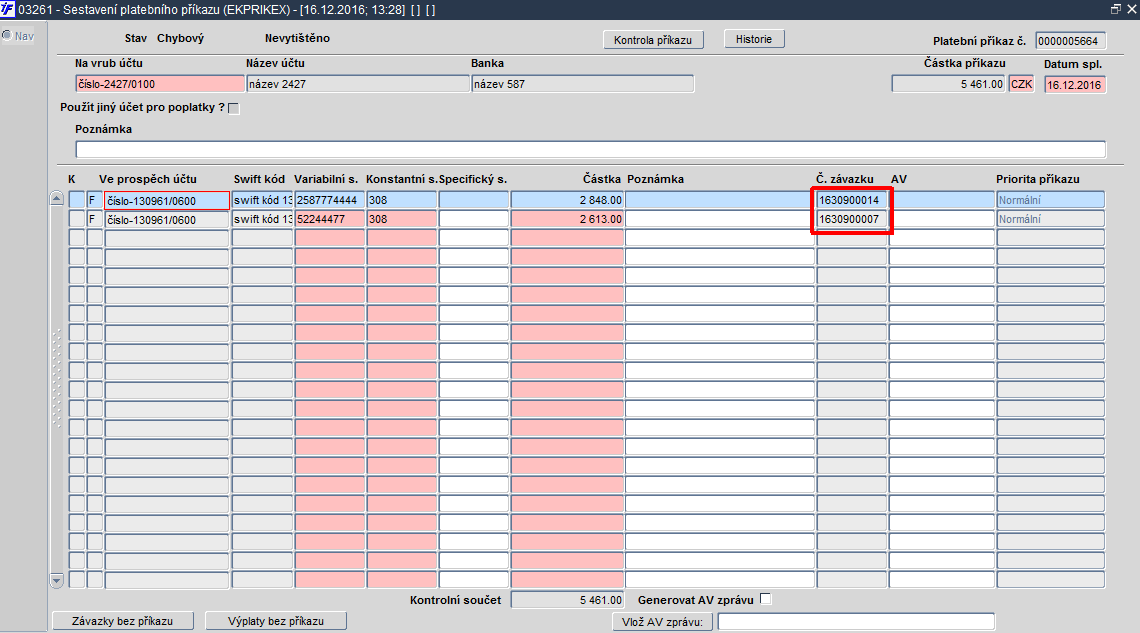The height and width of the screenshot is (633, 1140).
Task: Close the EKPRIKEX window
Action: coord(1132,9)
